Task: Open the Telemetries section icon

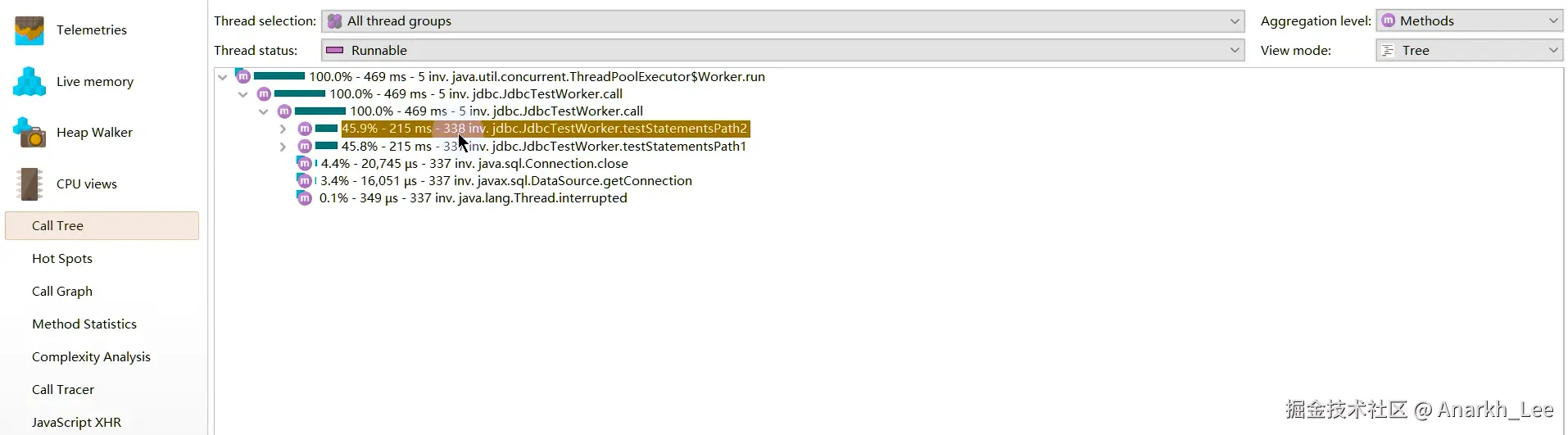Action: [x=29, y=30]
